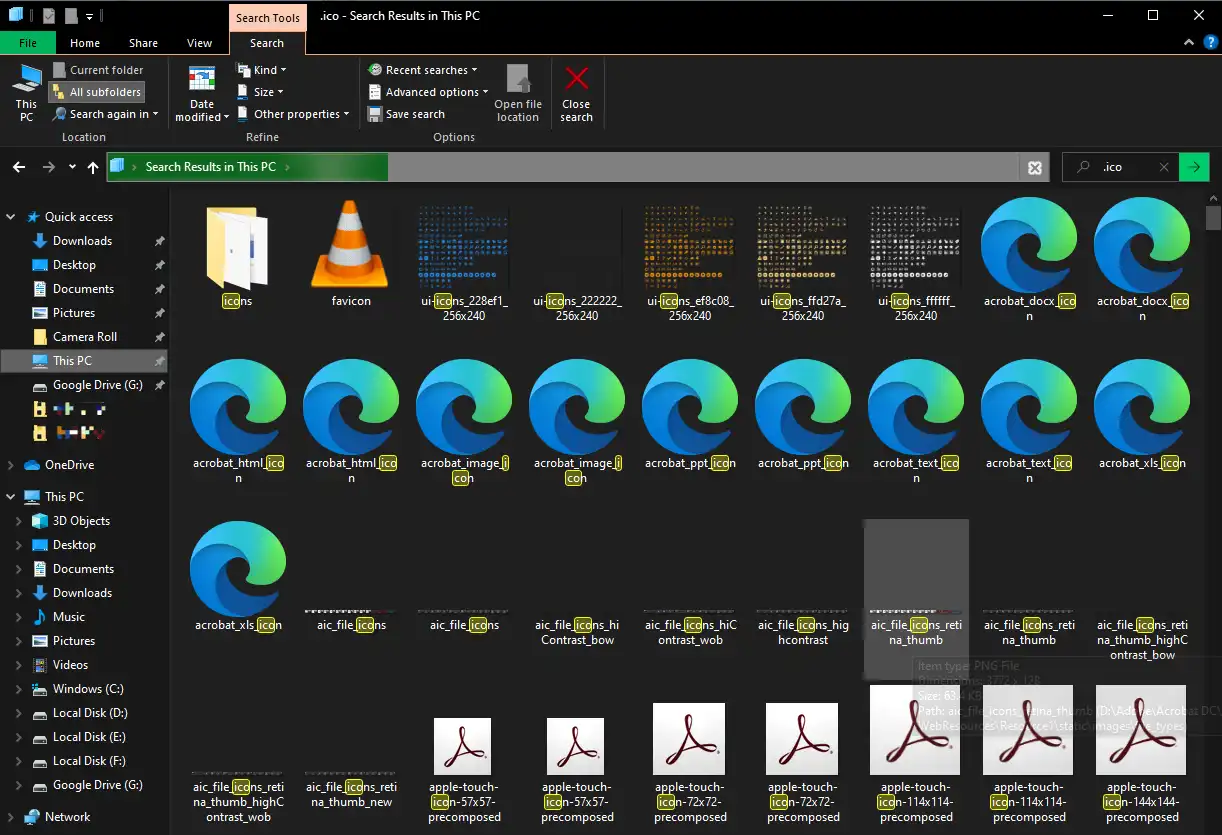Click the This PC ribbon location icon
This screenshot has width=1222, height=835.
click(26, 93)
